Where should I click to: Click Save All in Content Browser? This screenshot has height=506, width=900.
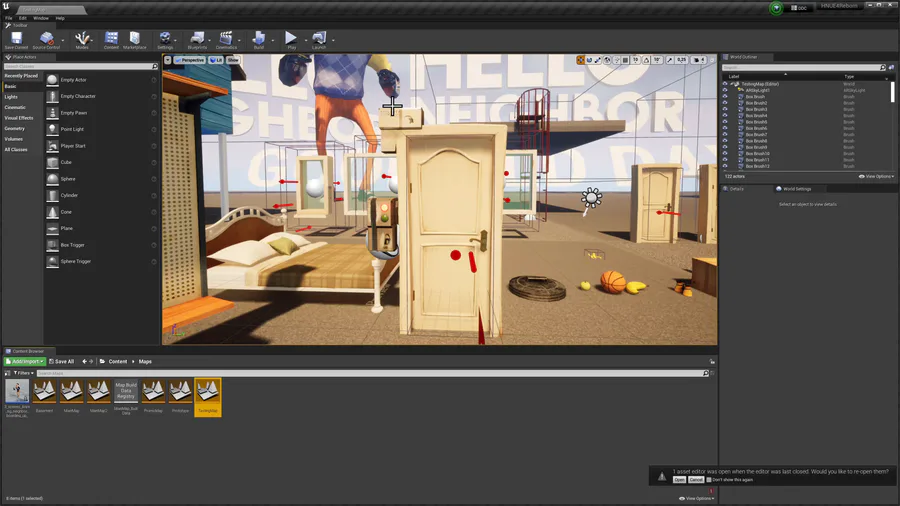(61, 361)
